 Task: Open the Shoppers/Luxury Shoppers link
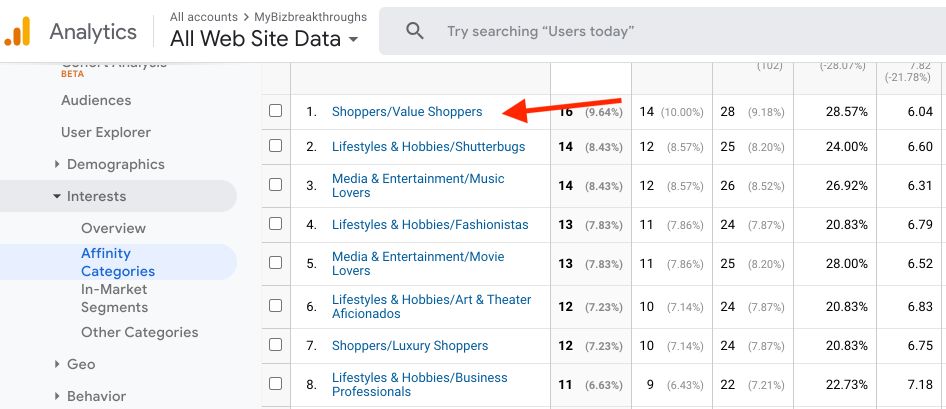(x=410, y=346)
